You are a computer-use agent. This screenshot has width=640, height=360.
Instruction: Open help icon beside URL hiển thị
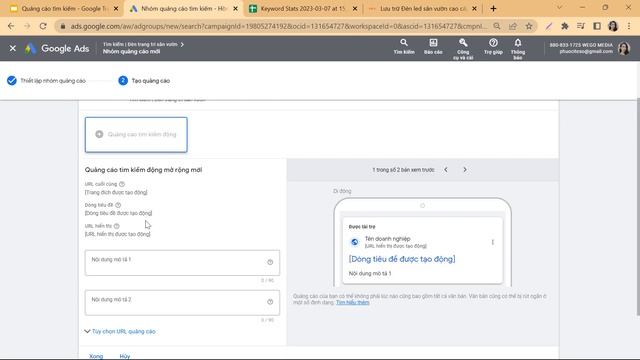pos(117,226)
